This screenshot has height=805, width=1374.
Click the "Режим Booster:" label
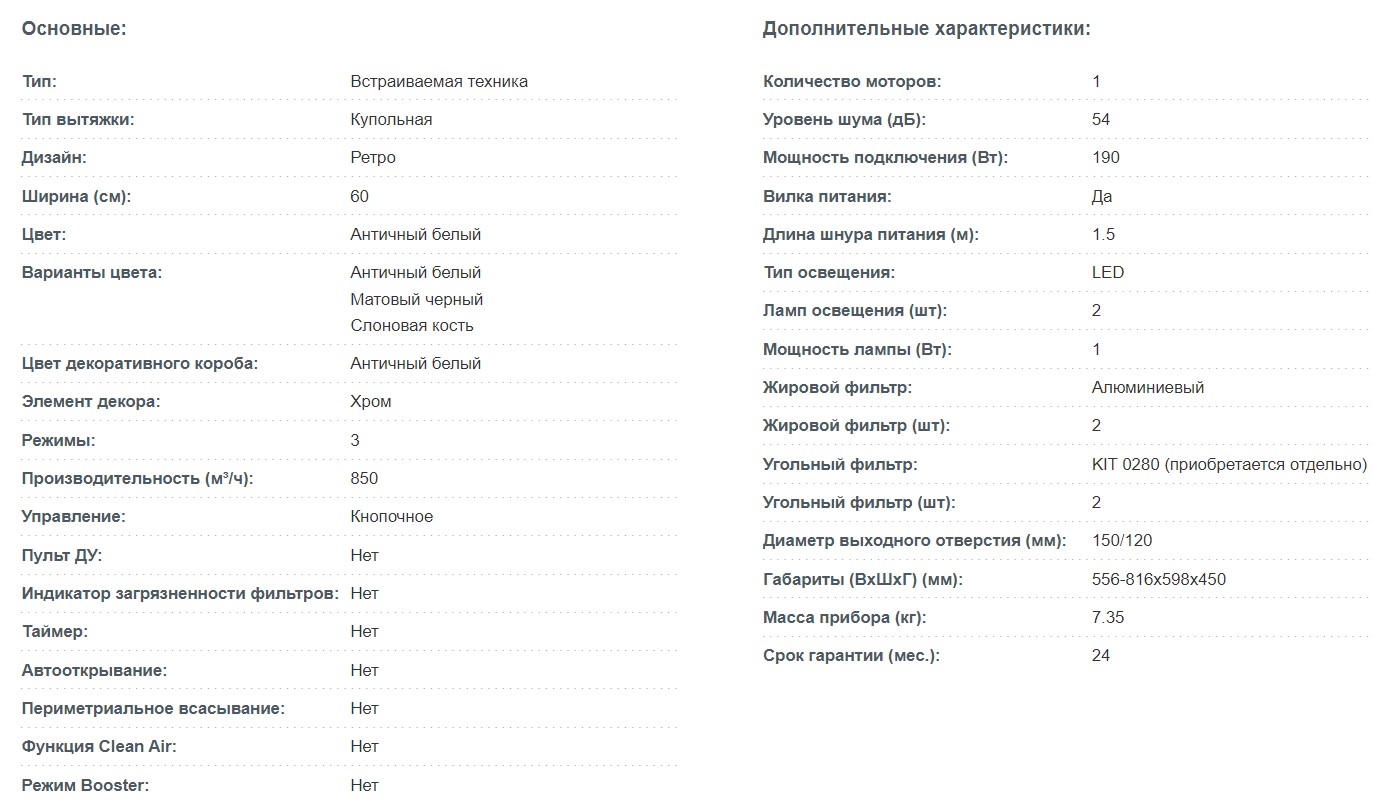click(85, 785)
